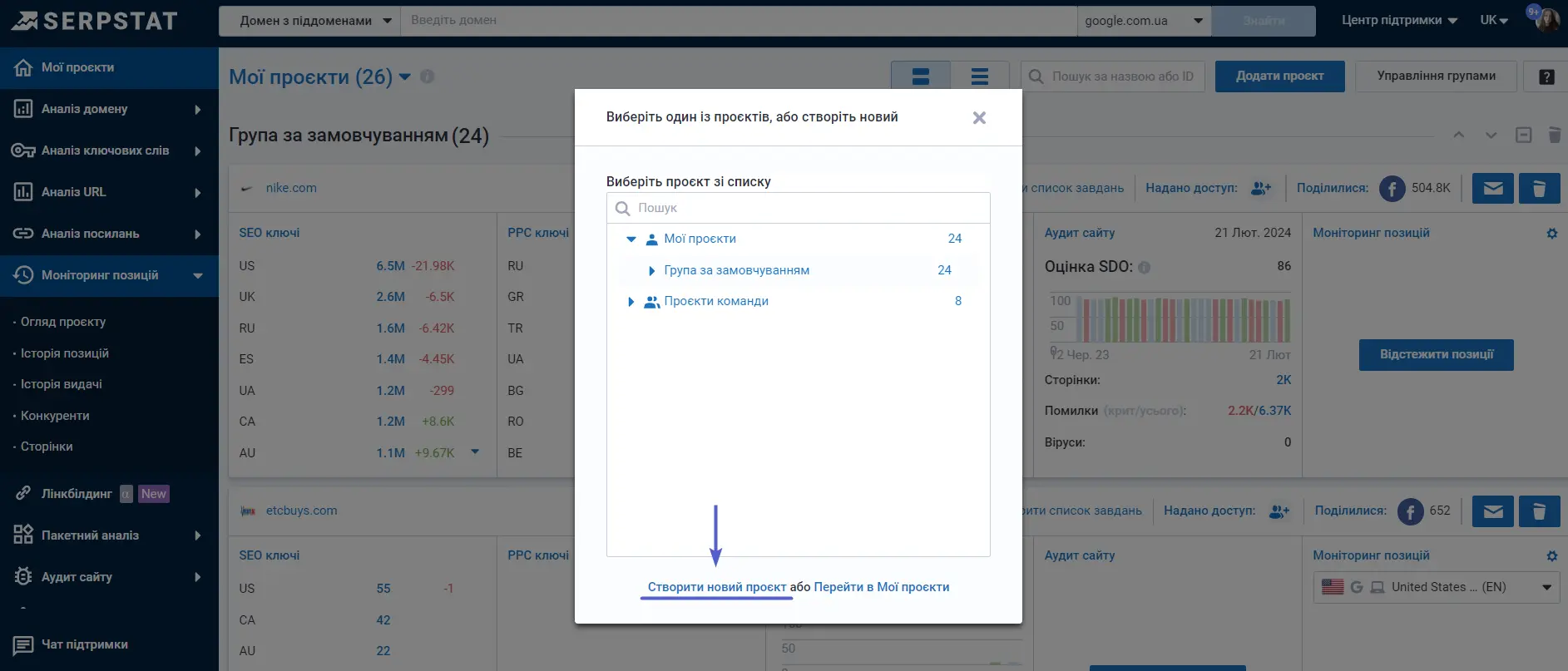Click Перейти в Мої проєкти link
Image resolution: width=1568 pixels, height=671 pixels.
click(x=881, y=587)
